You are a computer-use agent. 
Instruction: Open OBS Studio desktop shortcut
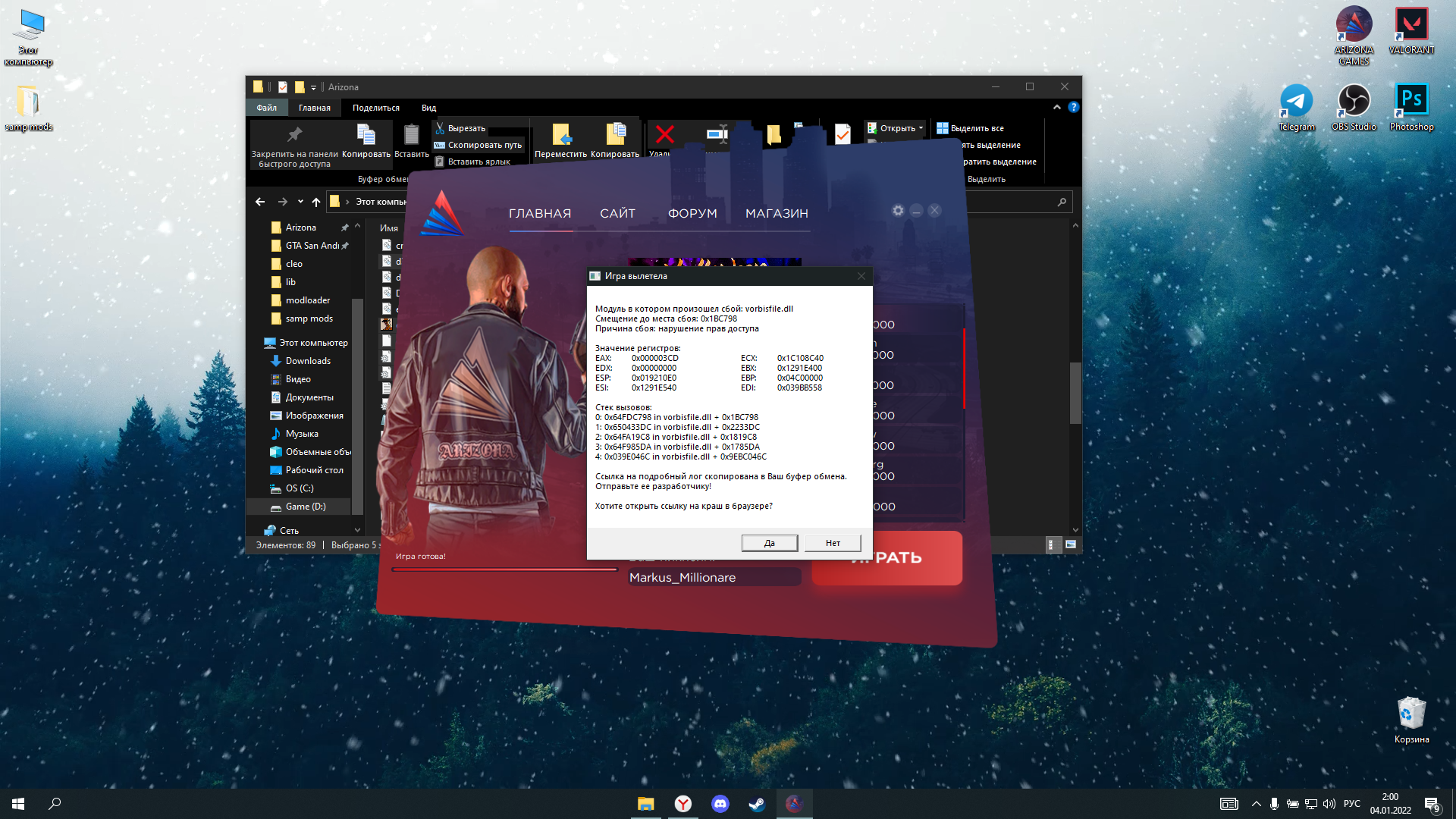(1354, 108)
